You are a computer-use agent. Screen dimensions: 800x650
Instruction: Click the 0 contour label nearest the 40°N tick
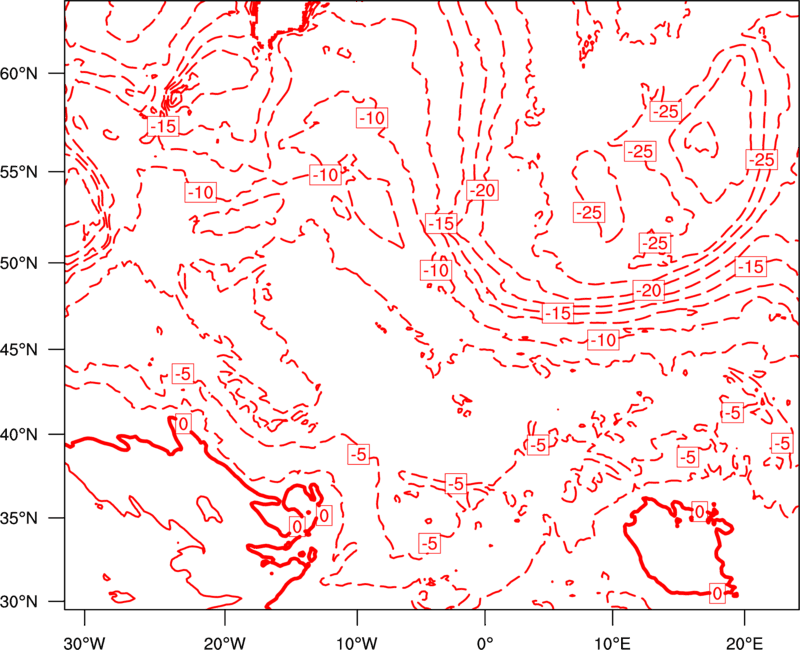click(183, 423)
